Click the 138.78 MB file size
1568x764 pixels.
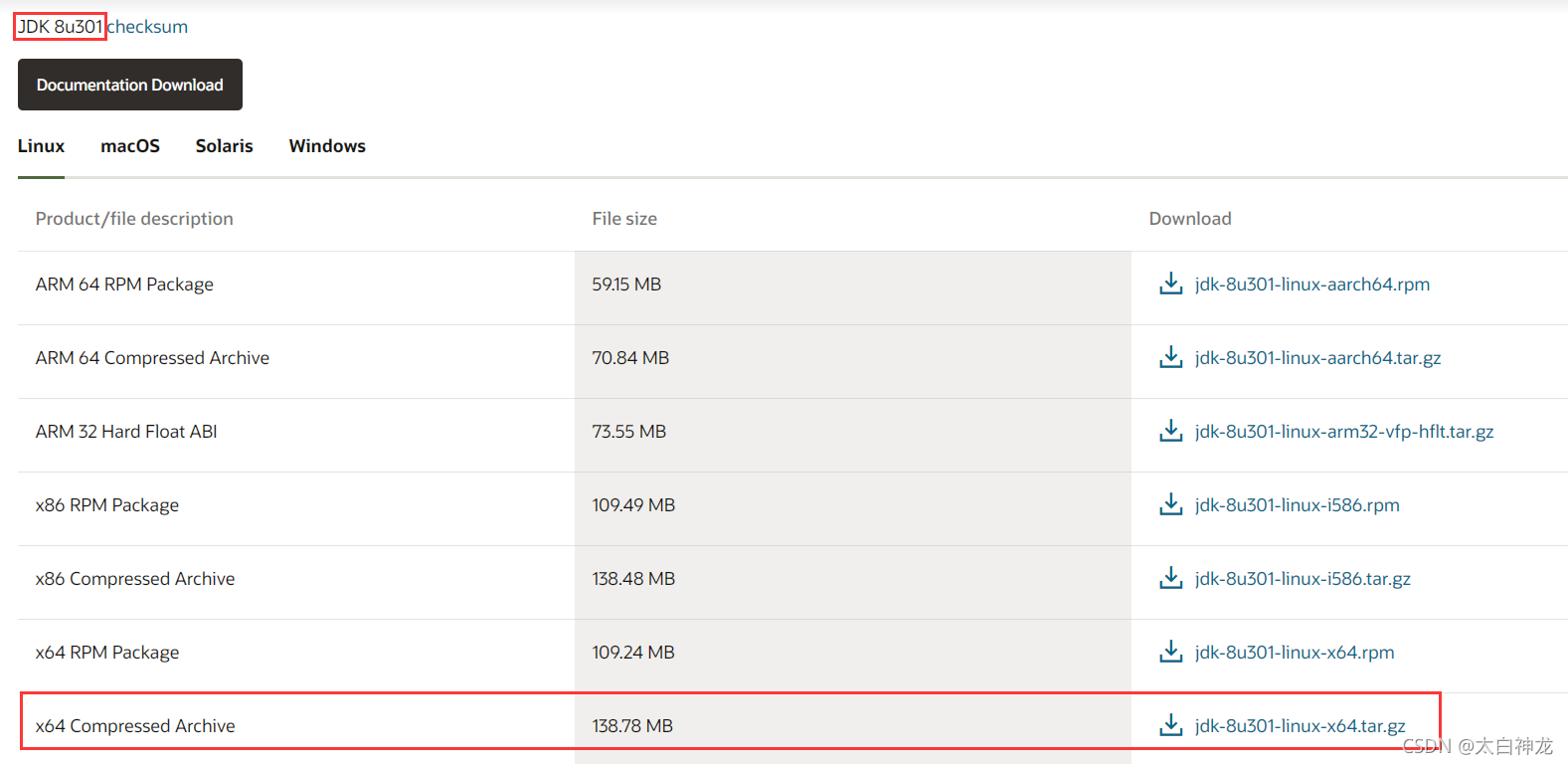point(632,726)
